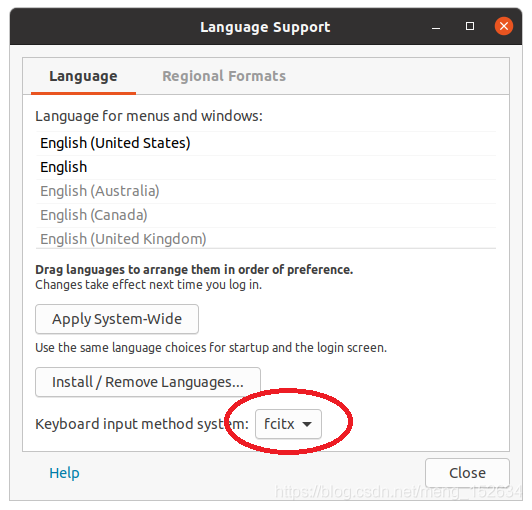Select English (United States) in language list
The image size is (532, 510).
click(x=266, y=143)
